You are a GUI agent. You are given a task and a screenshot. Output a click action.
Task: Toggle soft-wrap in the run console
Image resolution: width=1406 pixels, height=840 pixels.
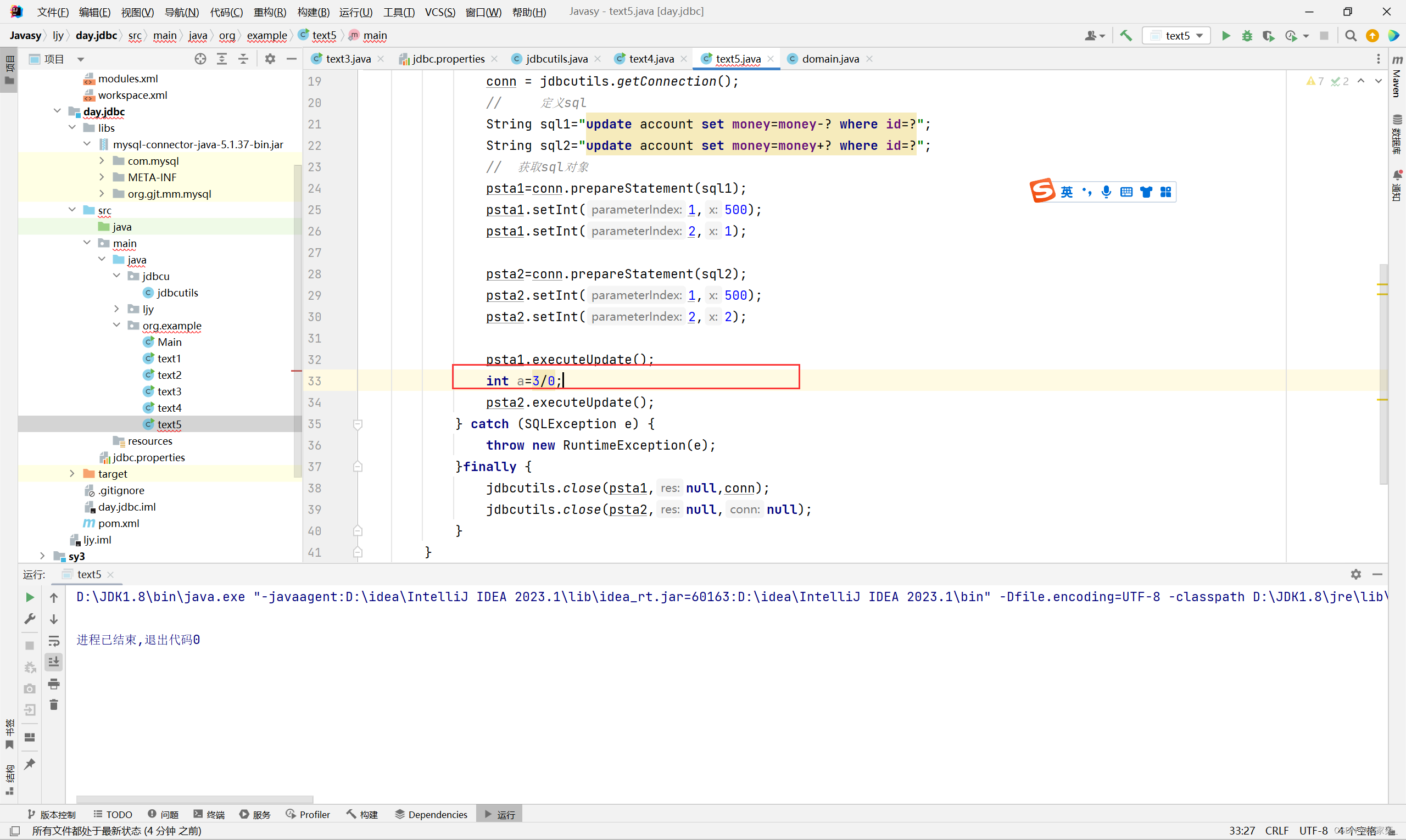54,641
